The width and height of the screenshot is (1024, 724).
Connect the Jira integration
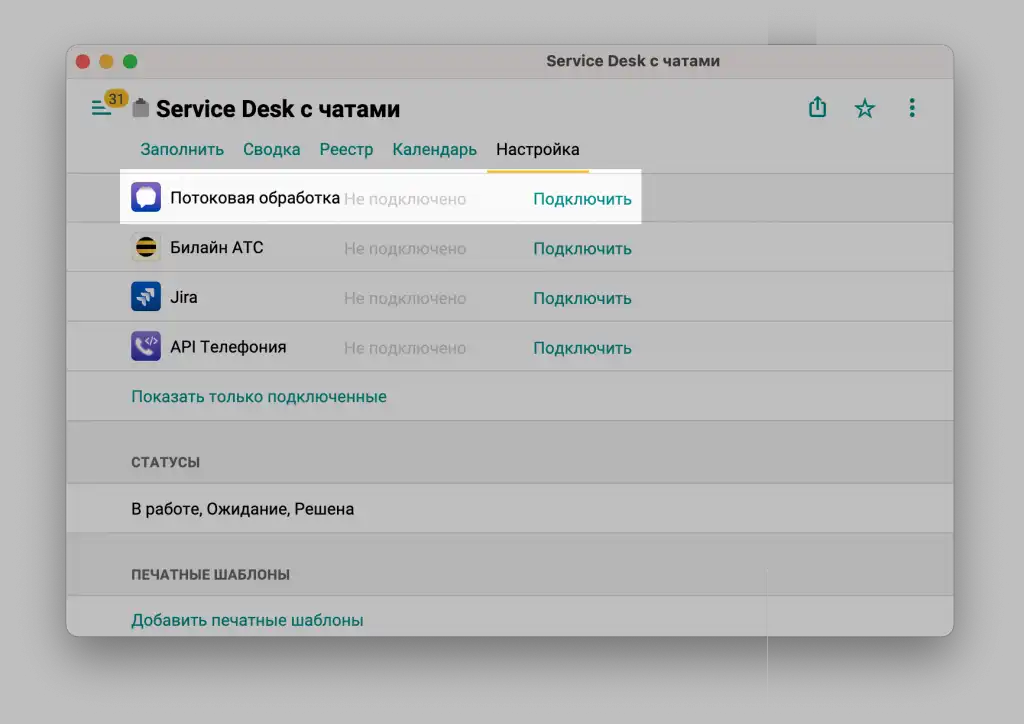tap(583, 298)
